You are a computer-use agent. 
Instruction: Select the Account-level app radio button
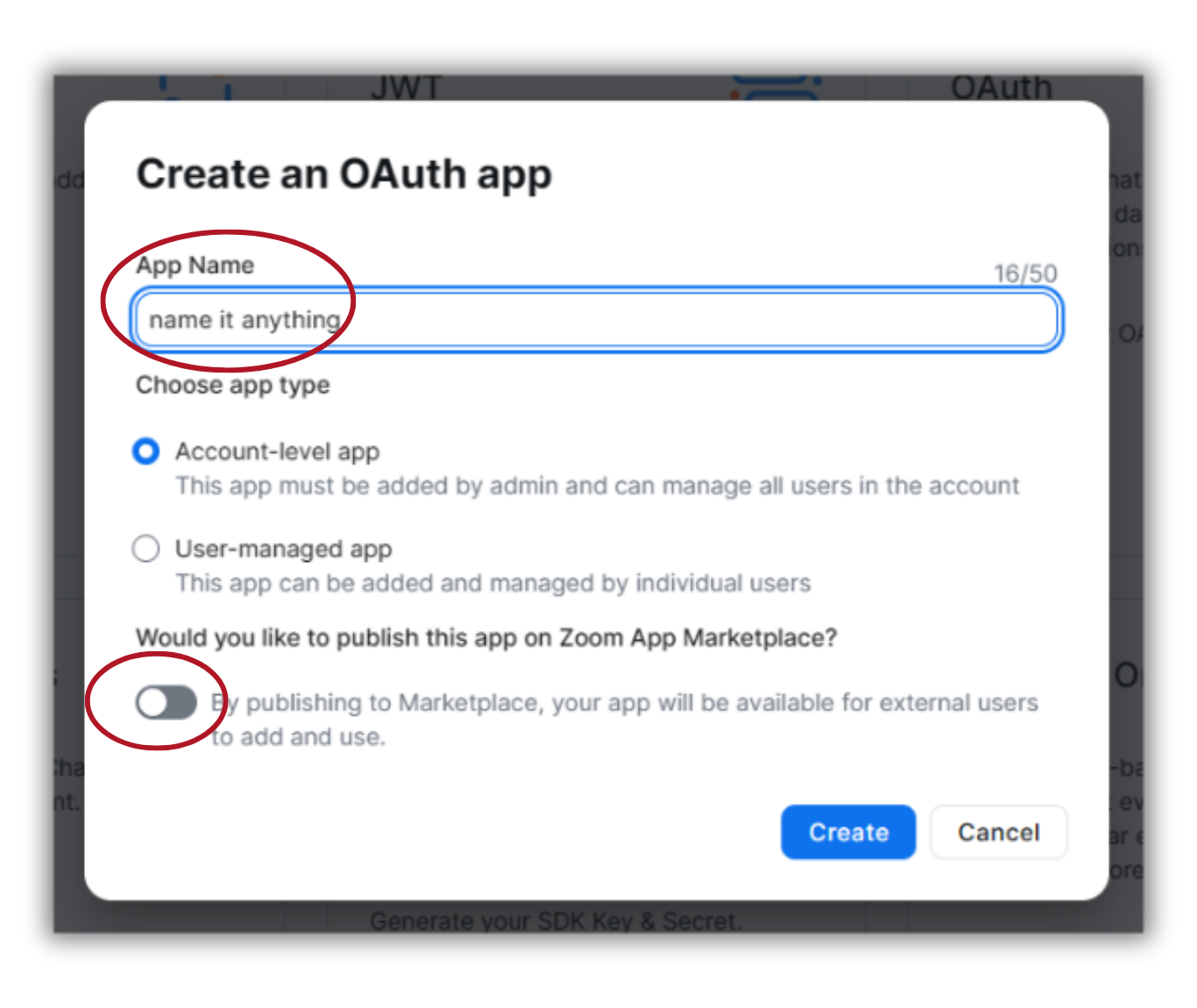[146, 451]
